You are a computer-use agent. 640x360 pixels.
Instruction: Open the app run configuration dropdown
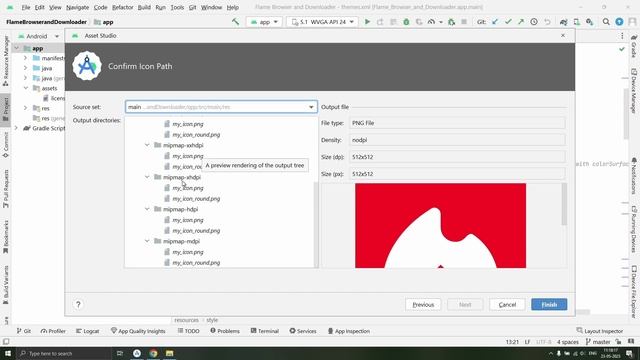pos(264,22)
